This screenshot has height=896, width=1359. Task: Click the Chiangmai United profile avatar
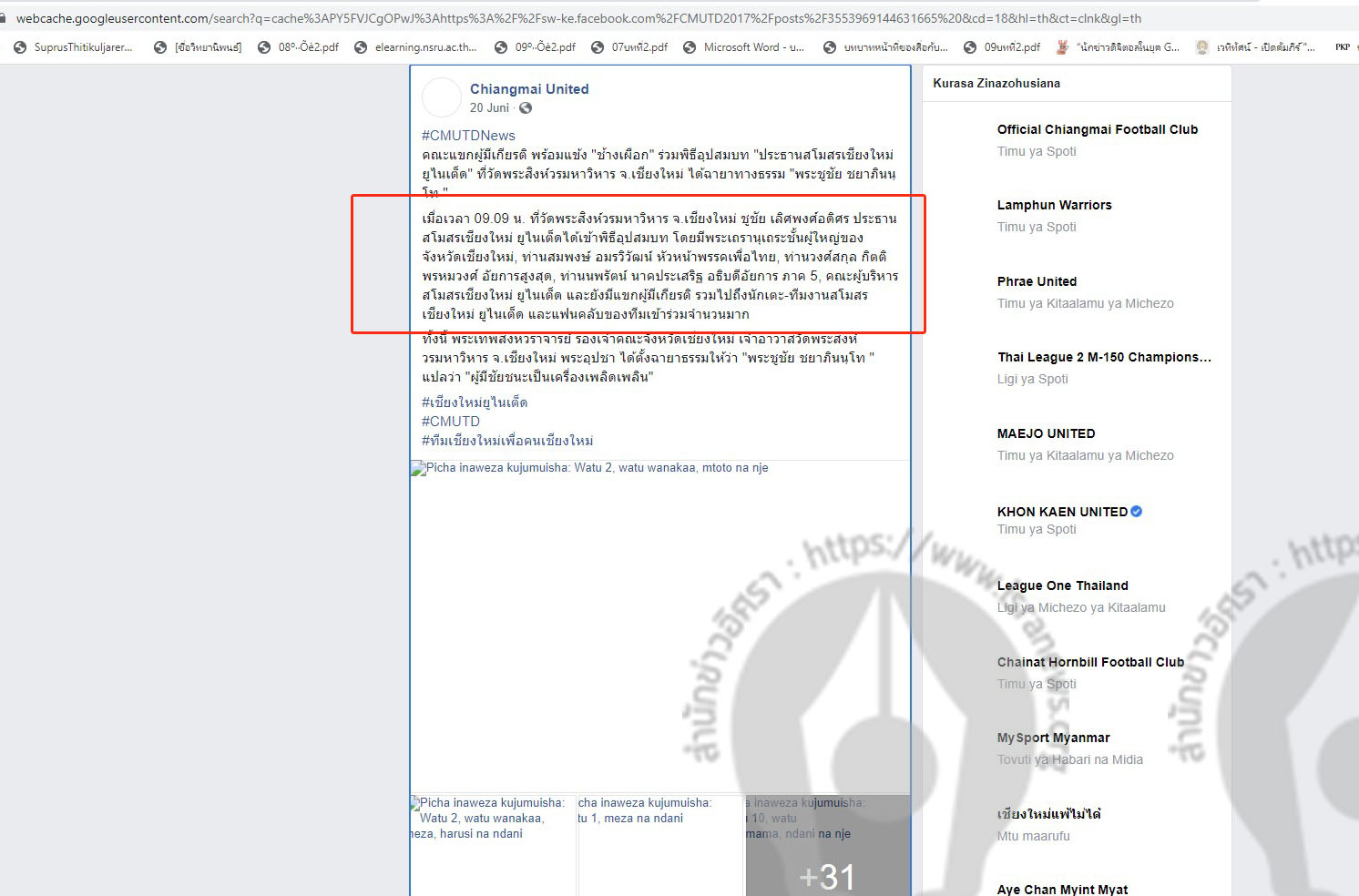[442, 97]
